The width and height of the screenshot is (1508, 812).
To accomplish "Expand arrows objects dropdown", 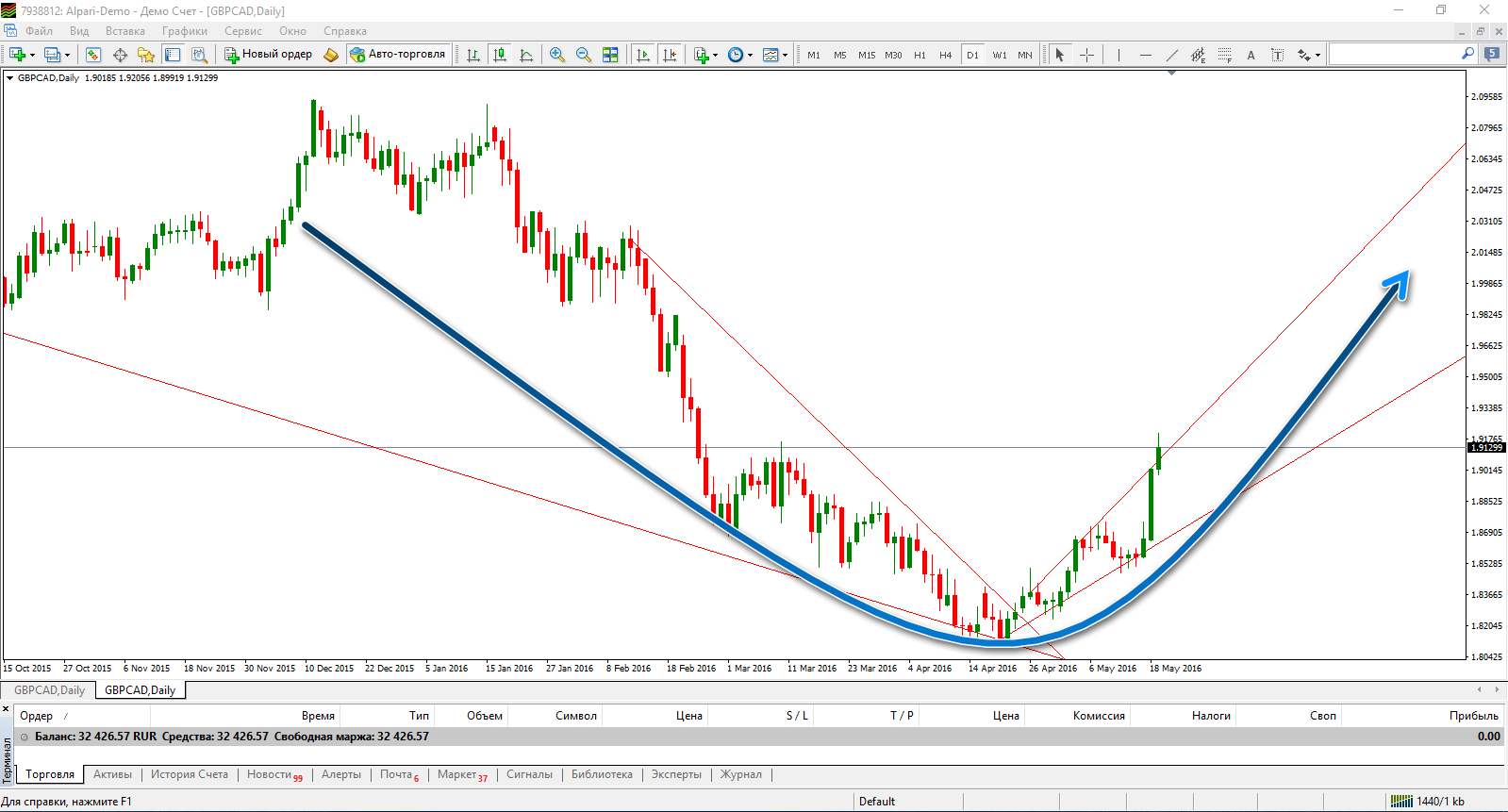I will 1317,55.
